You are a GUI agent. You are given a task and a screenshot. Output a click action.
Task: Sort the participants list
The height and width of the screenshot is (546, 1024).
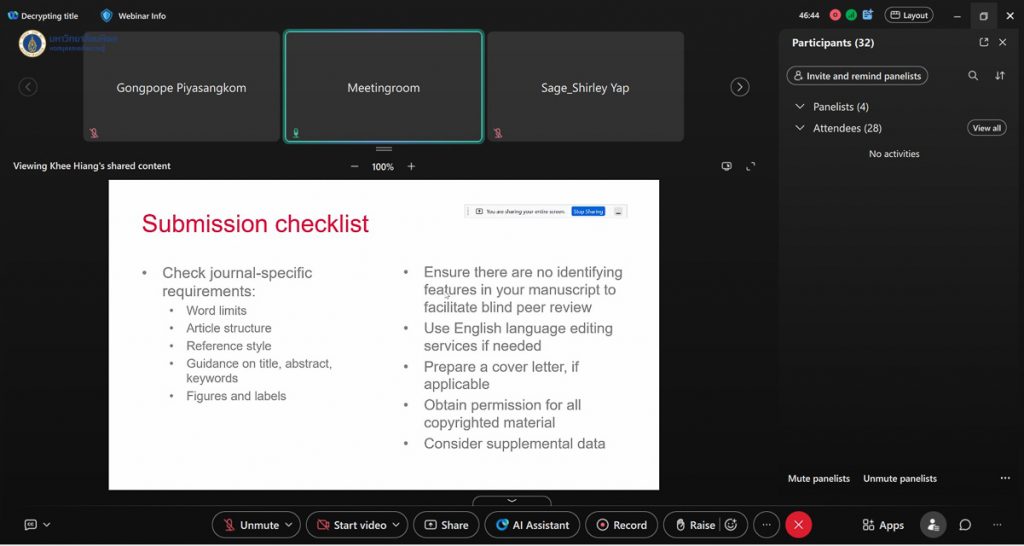point(999,76)
